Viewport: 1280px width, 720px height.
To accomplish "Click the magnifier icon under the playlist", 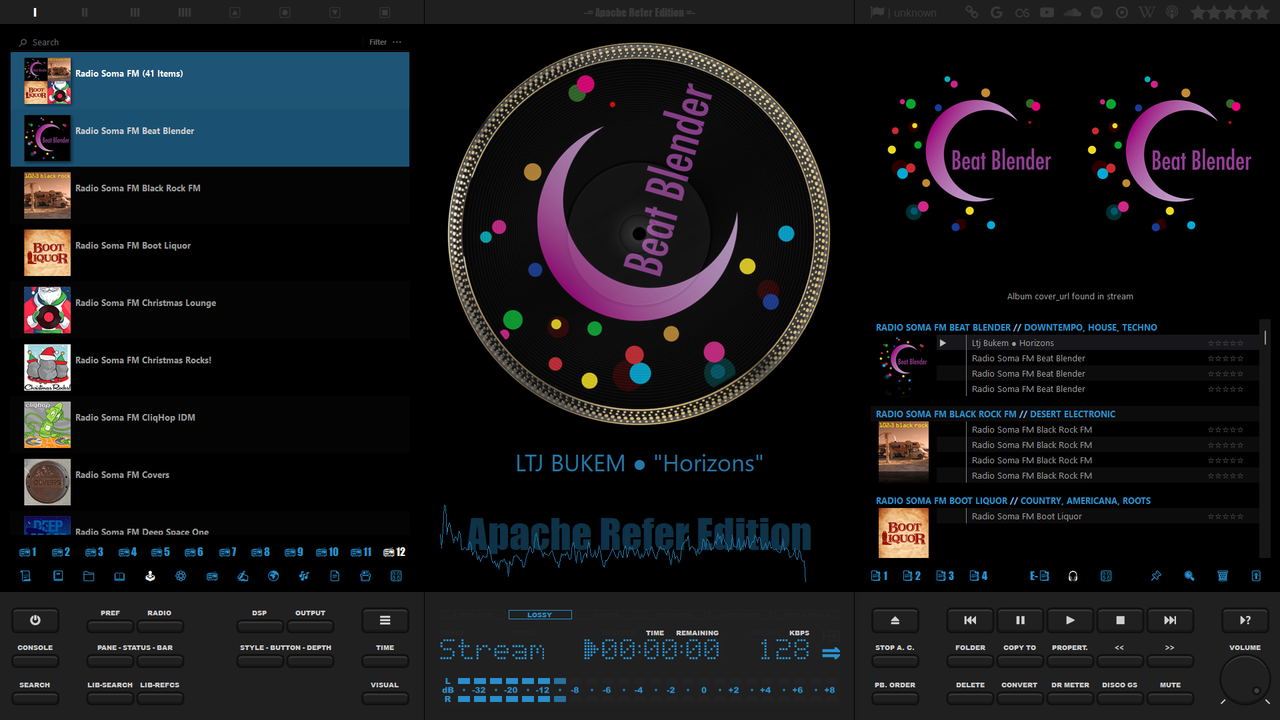I will 1189,576.
